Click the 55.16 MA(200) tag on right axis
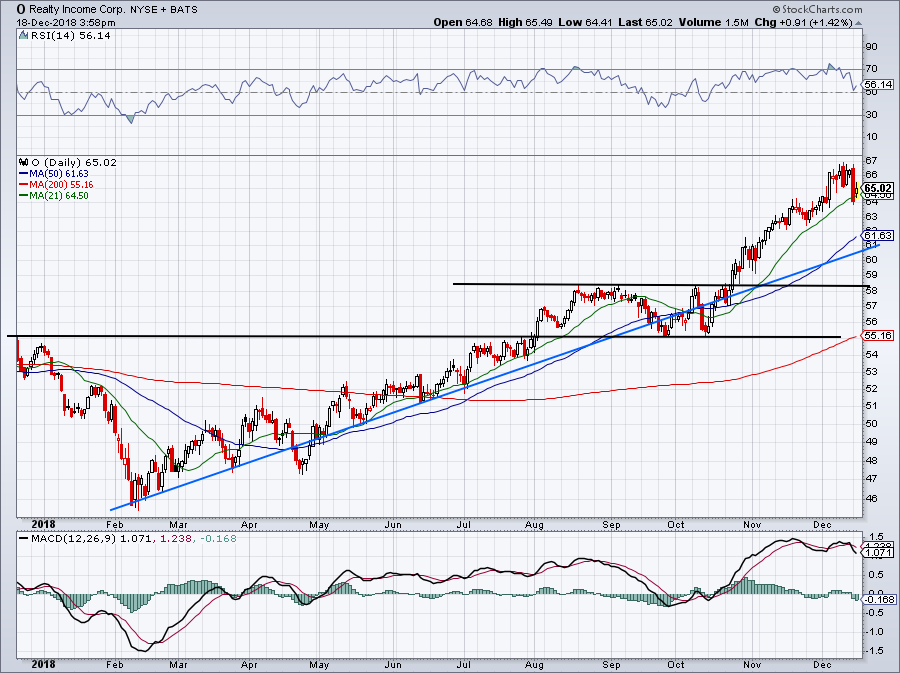This screenshot has width=900, height=673. pyautogui.click(x=879, y=335)
